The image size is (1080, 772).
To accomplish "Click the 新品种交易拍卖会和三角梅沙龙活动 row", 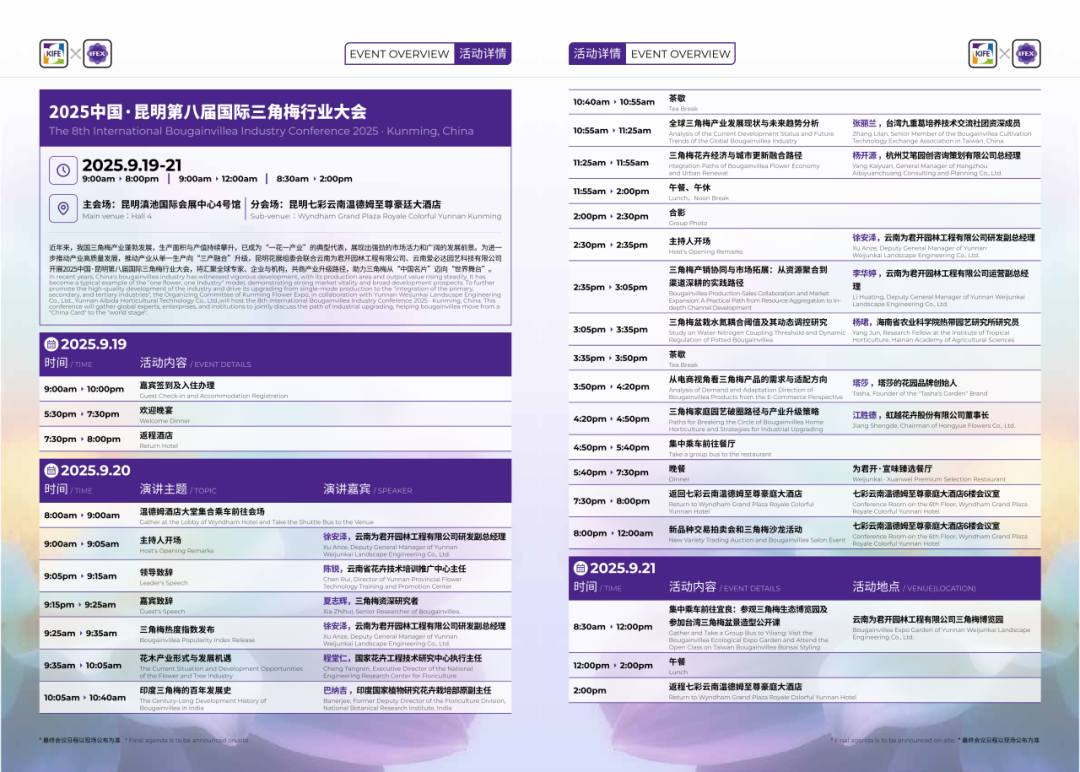I will [804, 533].
